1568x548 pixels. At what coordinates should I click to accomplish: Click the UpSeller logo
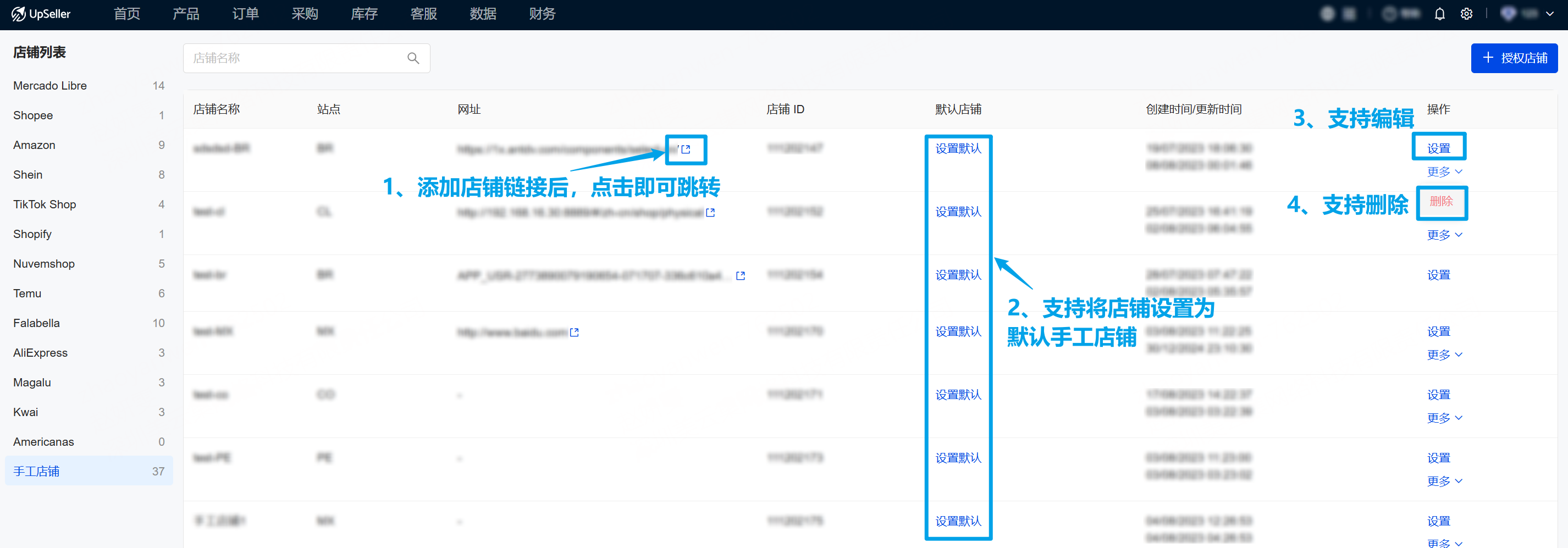pos(41,14)
